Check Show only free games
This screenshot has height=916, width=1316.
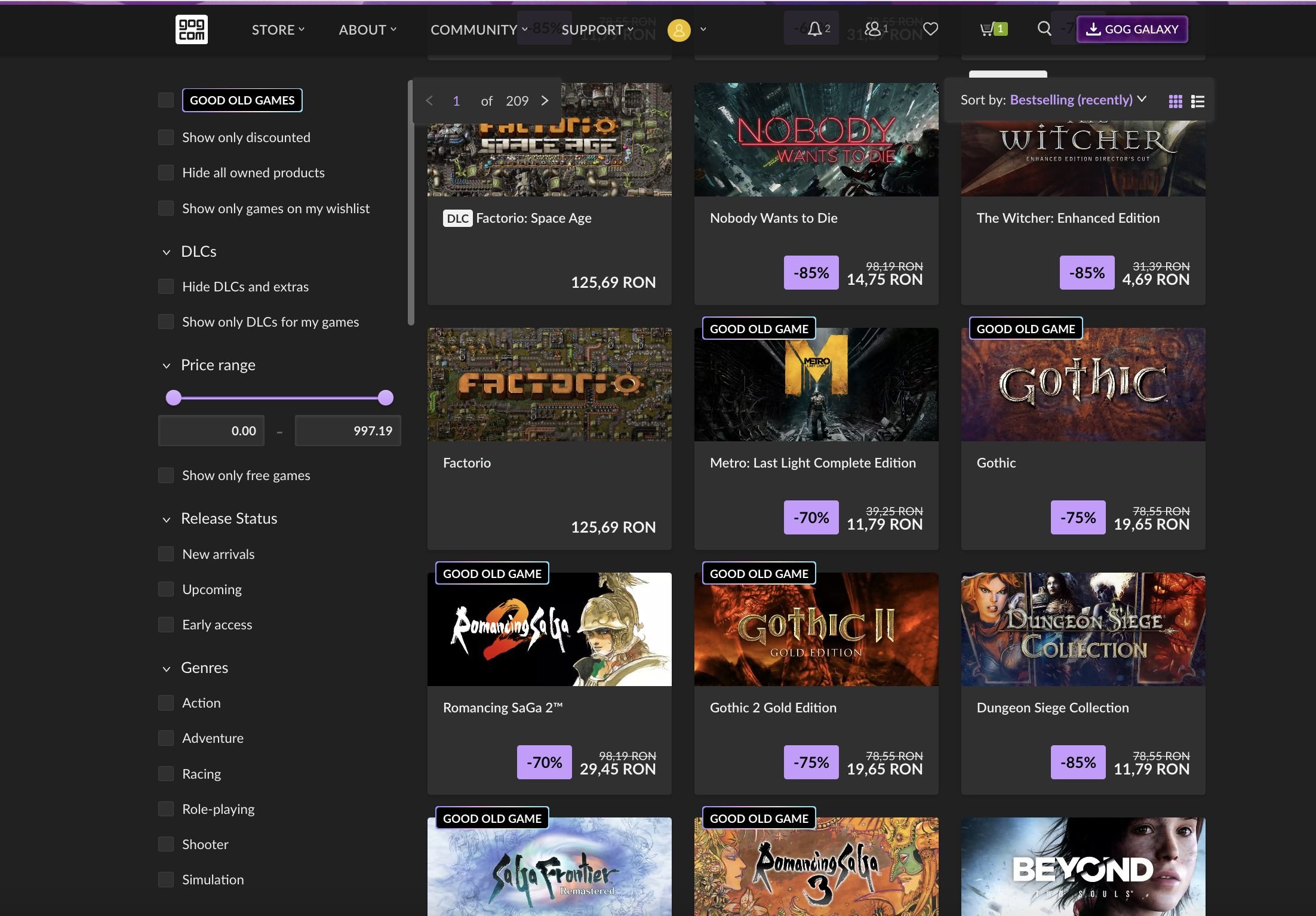[166, 475]
